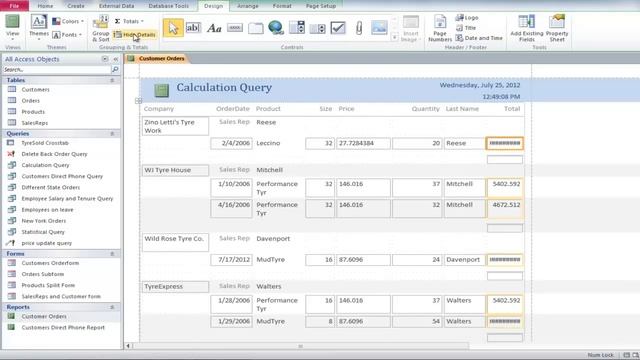This screenshot has width=640, height=360.
Task: Open the Colors dropdown
Action: pos(68,21)
